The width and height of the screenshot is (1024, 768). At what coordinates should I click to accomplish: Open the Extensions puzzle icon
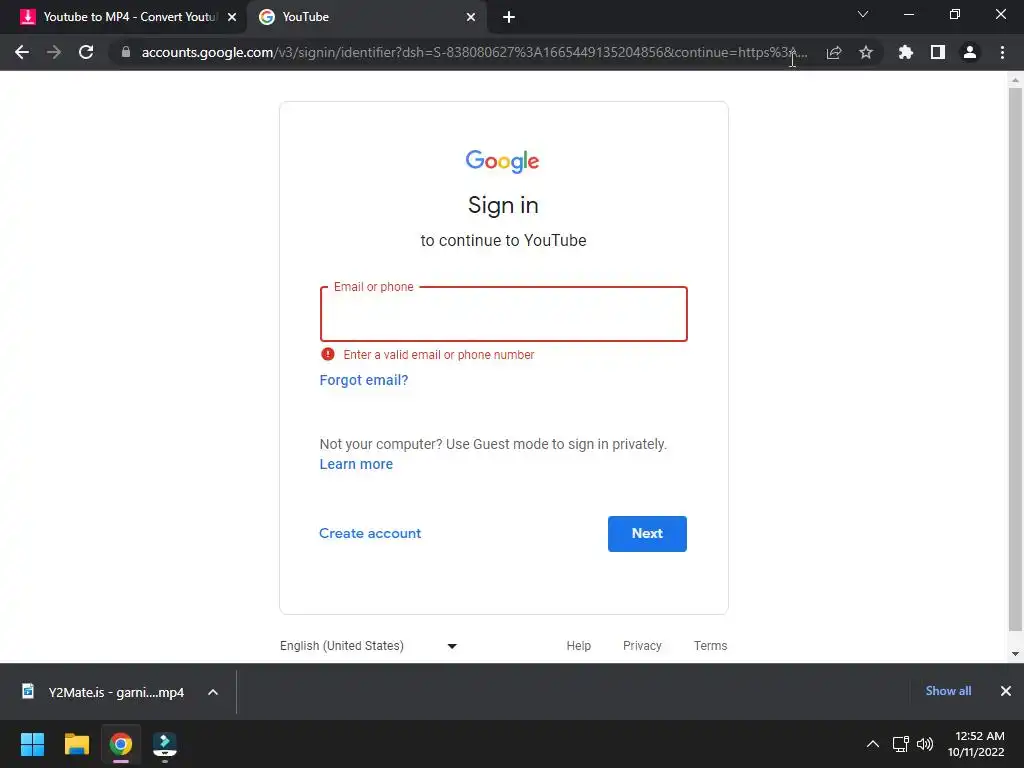pyautogui.click(x=905, y=52)
